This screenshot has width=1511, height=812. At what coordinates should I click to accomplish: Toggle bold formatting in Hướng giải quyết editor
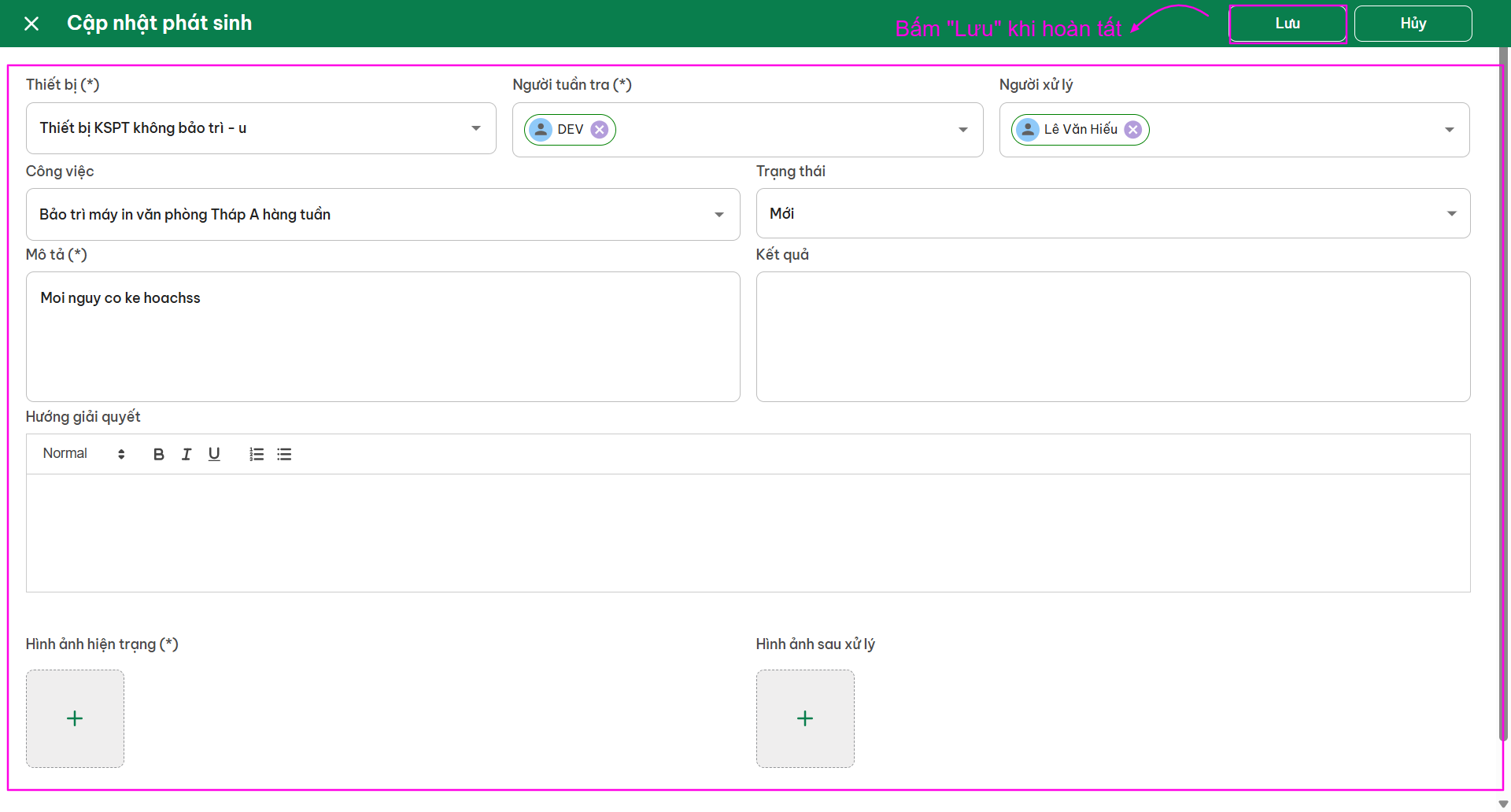coord(159,454)
